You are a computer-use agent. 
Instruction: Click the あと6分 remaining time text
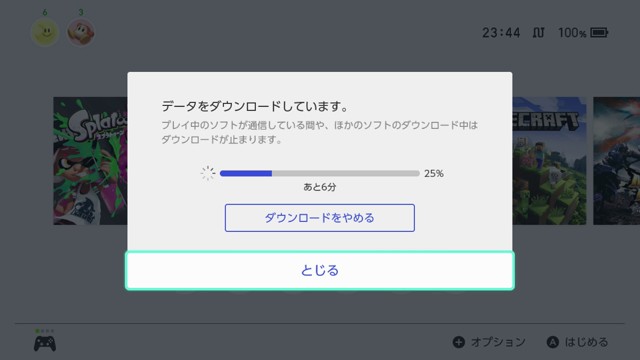pyautogui.click(x=320, y=187)
